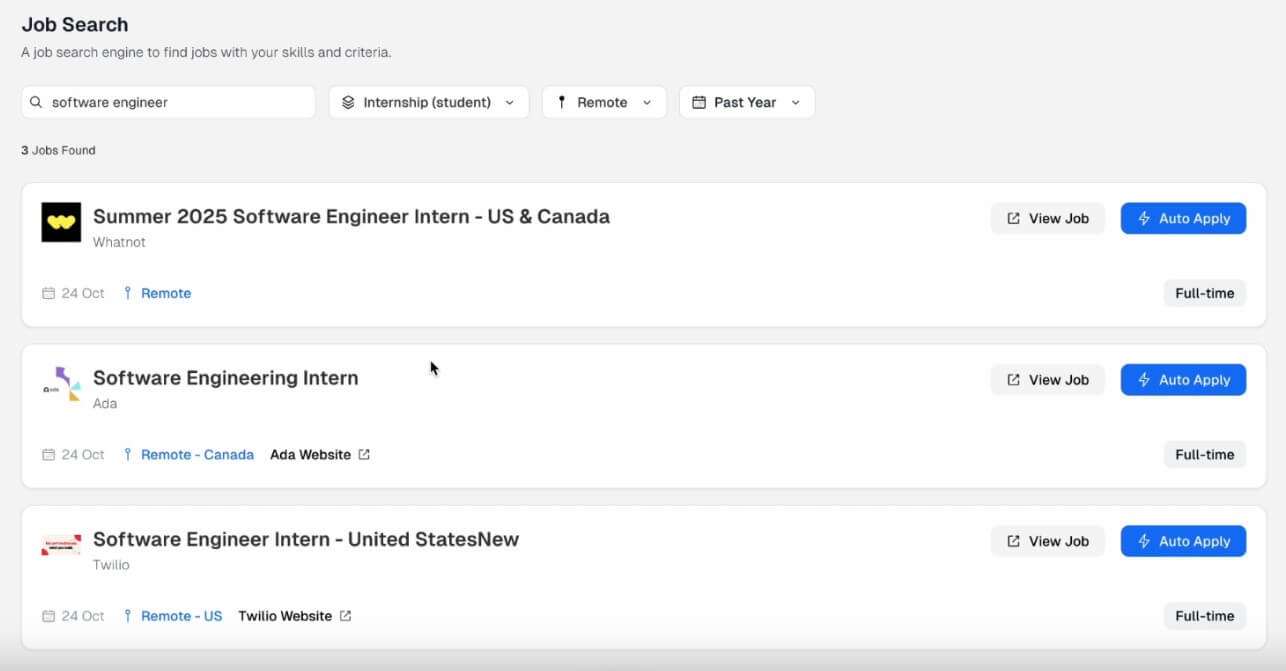Open the Internship (student) dropdown
The height and width of the screenshot is (671, 1286).
click(428, 102)
